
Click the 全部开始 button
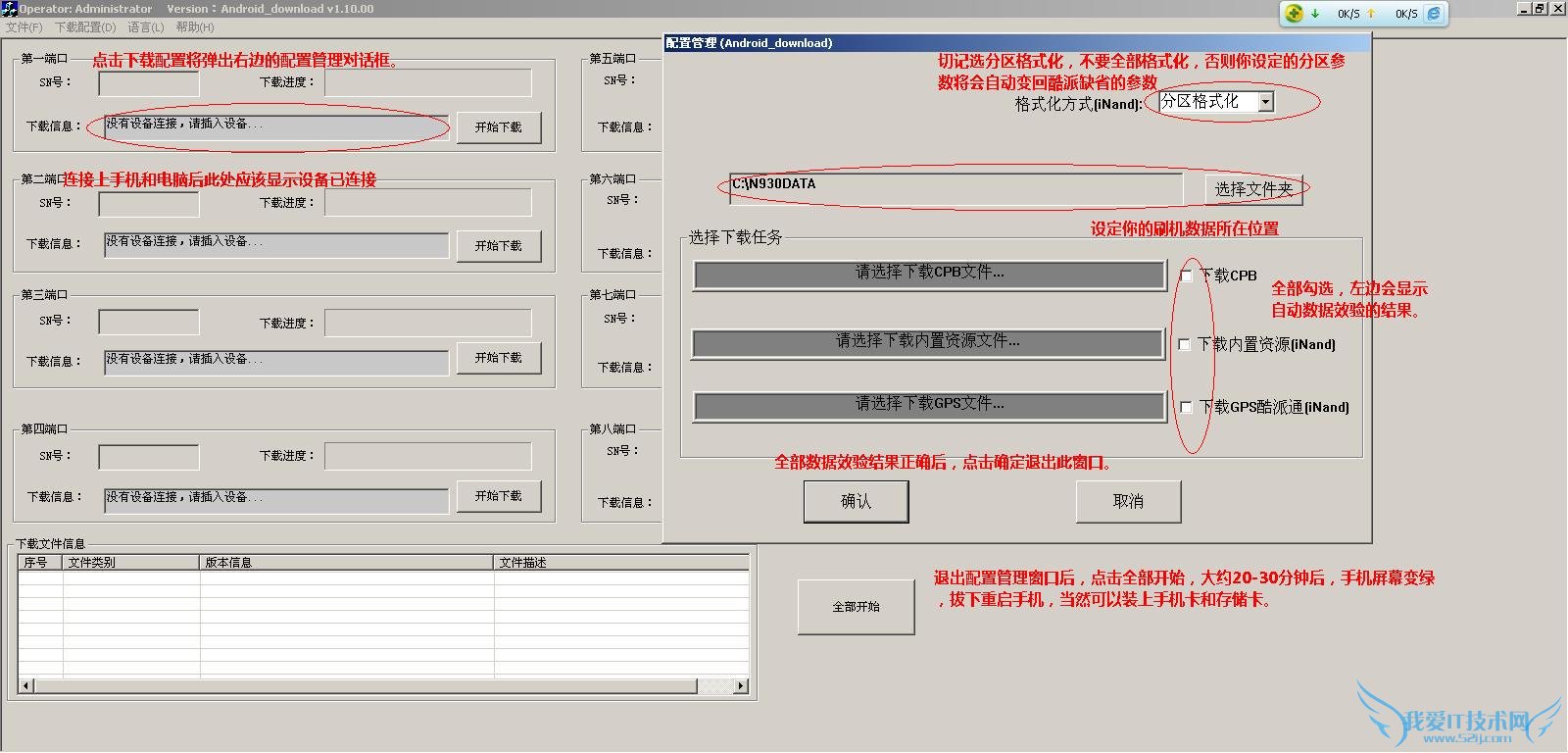click(857, 607)
